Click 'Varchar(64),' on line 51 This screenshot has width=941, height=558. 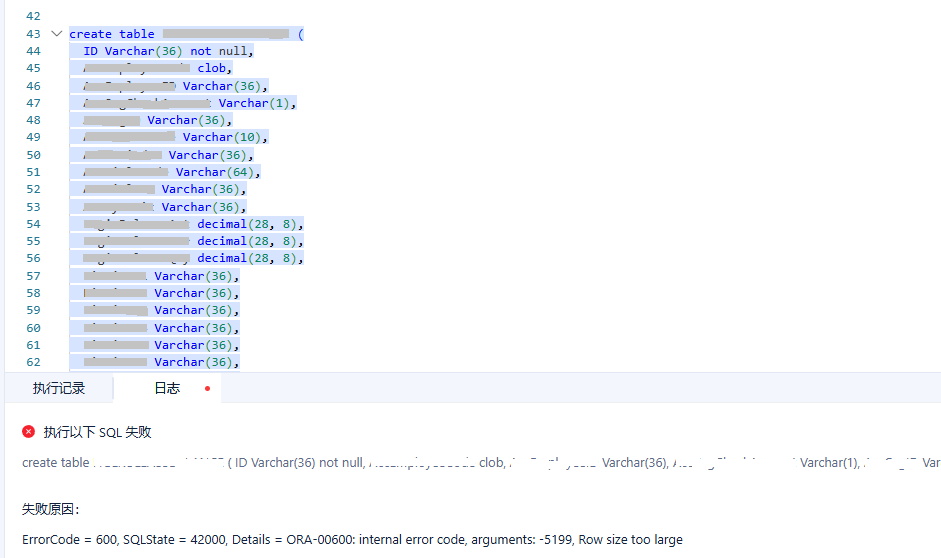218,172
